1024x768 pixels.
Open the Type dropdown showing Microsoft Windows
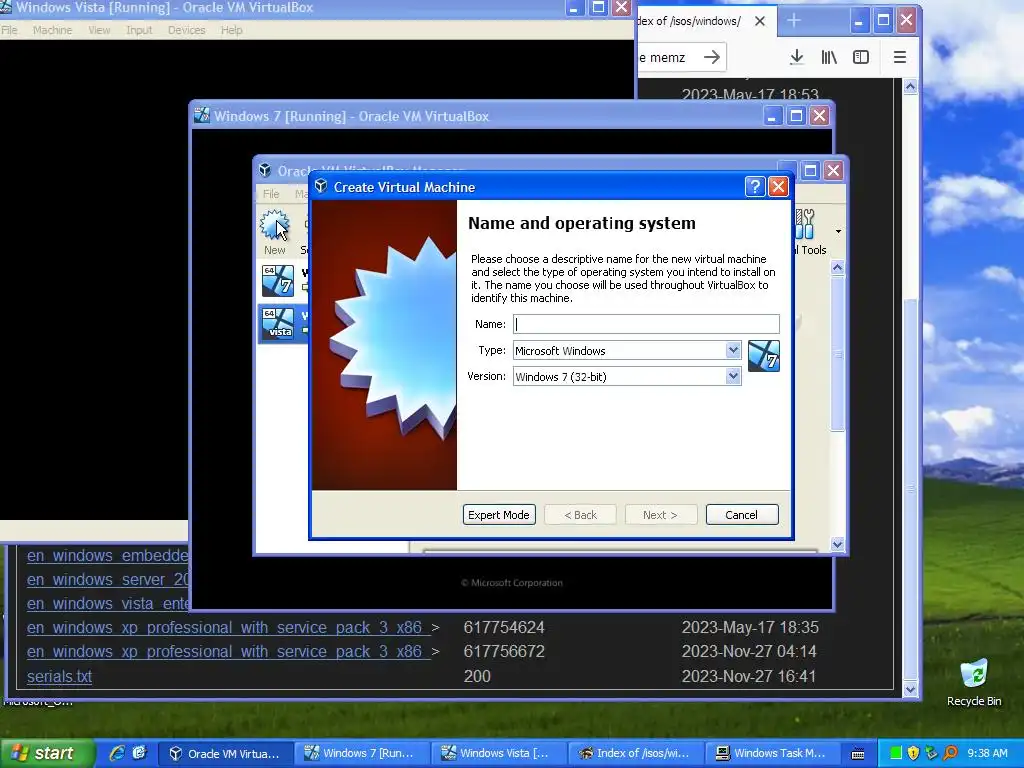pyautogui.click(x=627, y=351)
